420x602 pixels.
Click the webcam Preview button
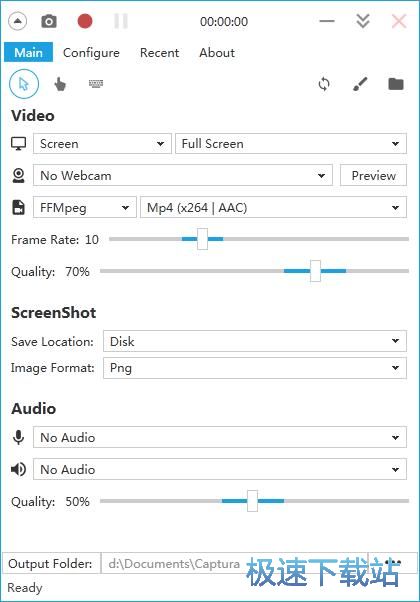[x=374, y=176]
